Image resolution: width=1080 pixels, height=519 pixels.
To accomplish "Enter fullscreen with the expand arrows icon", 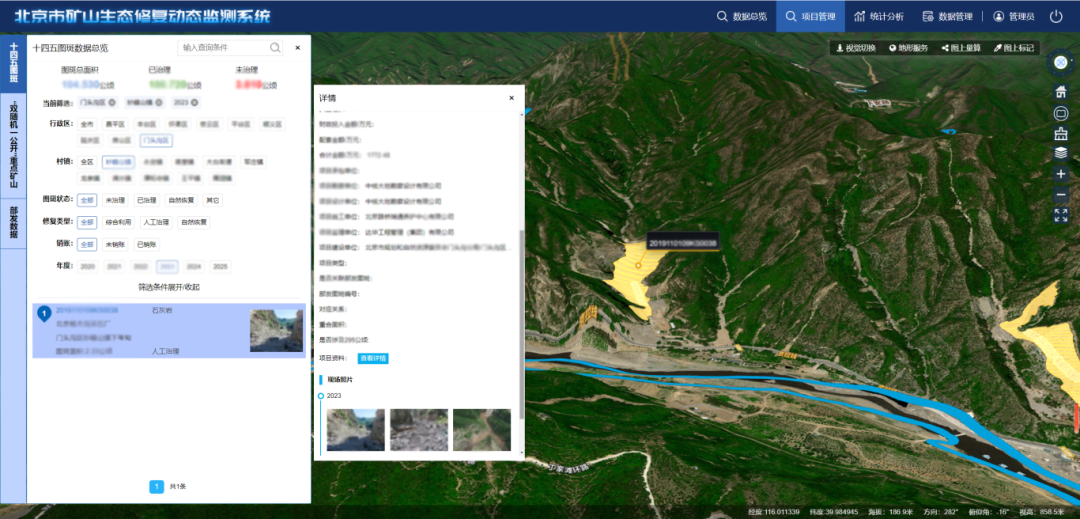I will (1061, 214).
